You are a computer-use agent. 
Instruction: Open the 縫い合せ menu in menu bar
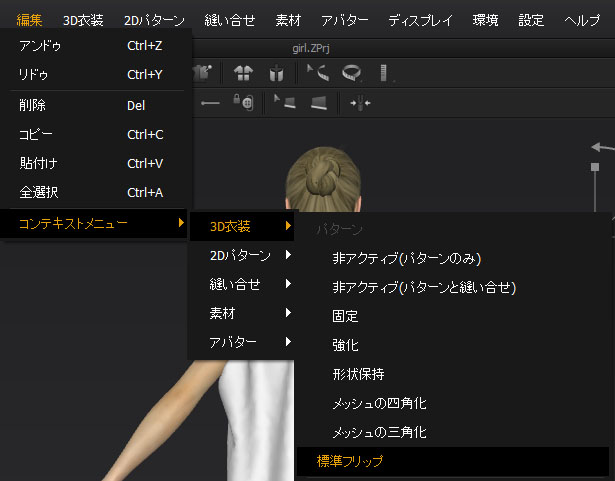[x=230, y=20]
